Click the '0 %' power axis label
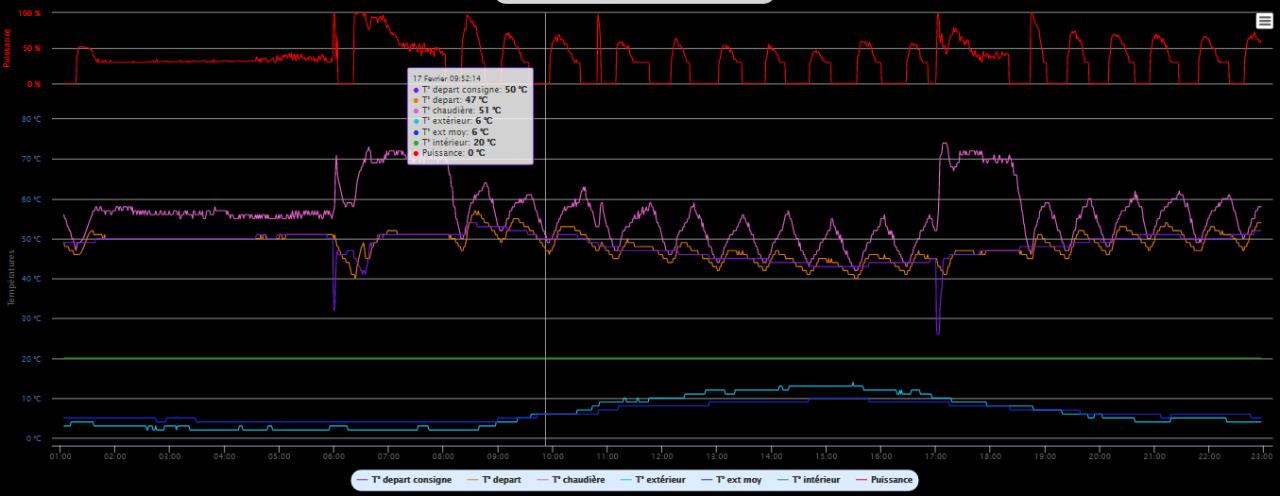This screenshot has width=1280, height=496. (34, 84)
